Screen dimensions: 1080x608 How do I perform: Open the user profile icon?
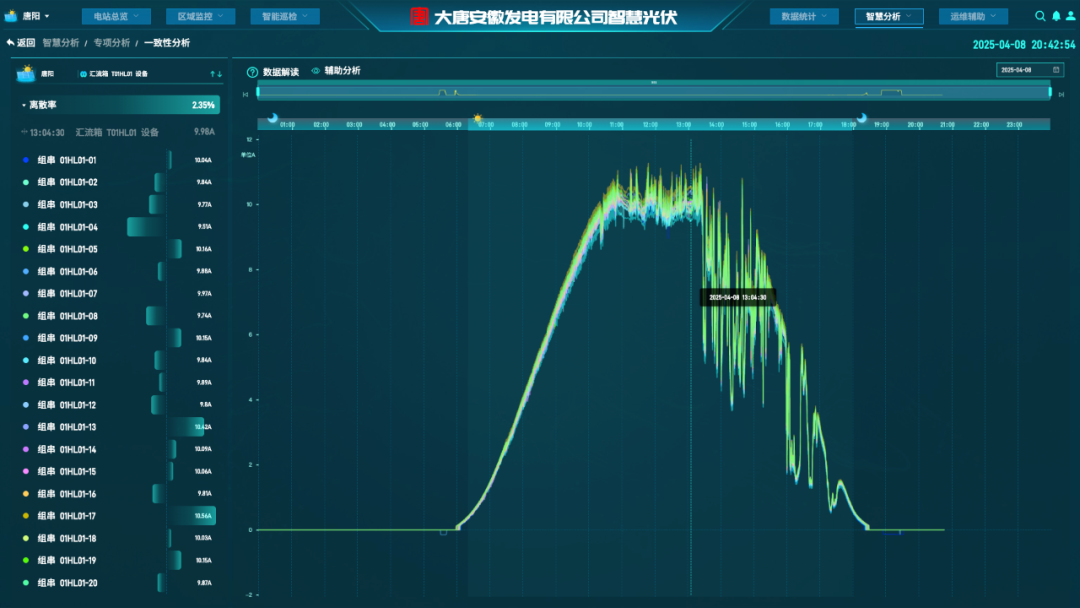point(1070,16)
